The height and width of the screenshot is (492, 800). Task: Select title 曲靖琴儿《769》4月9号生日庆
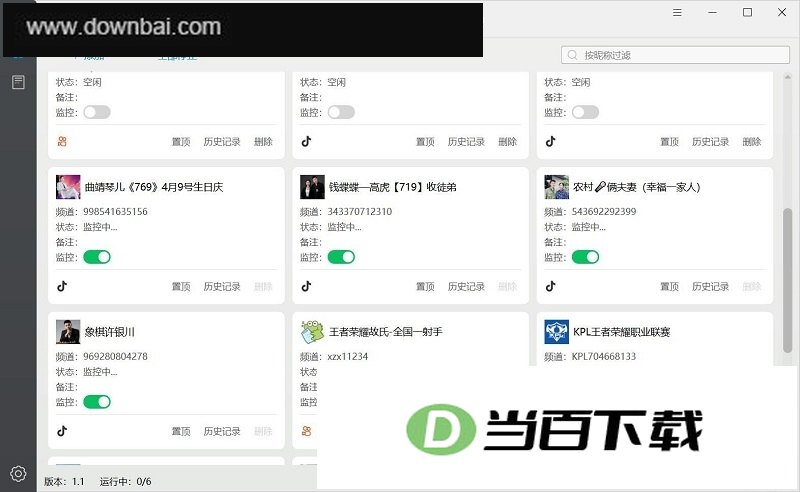[154, 187]
